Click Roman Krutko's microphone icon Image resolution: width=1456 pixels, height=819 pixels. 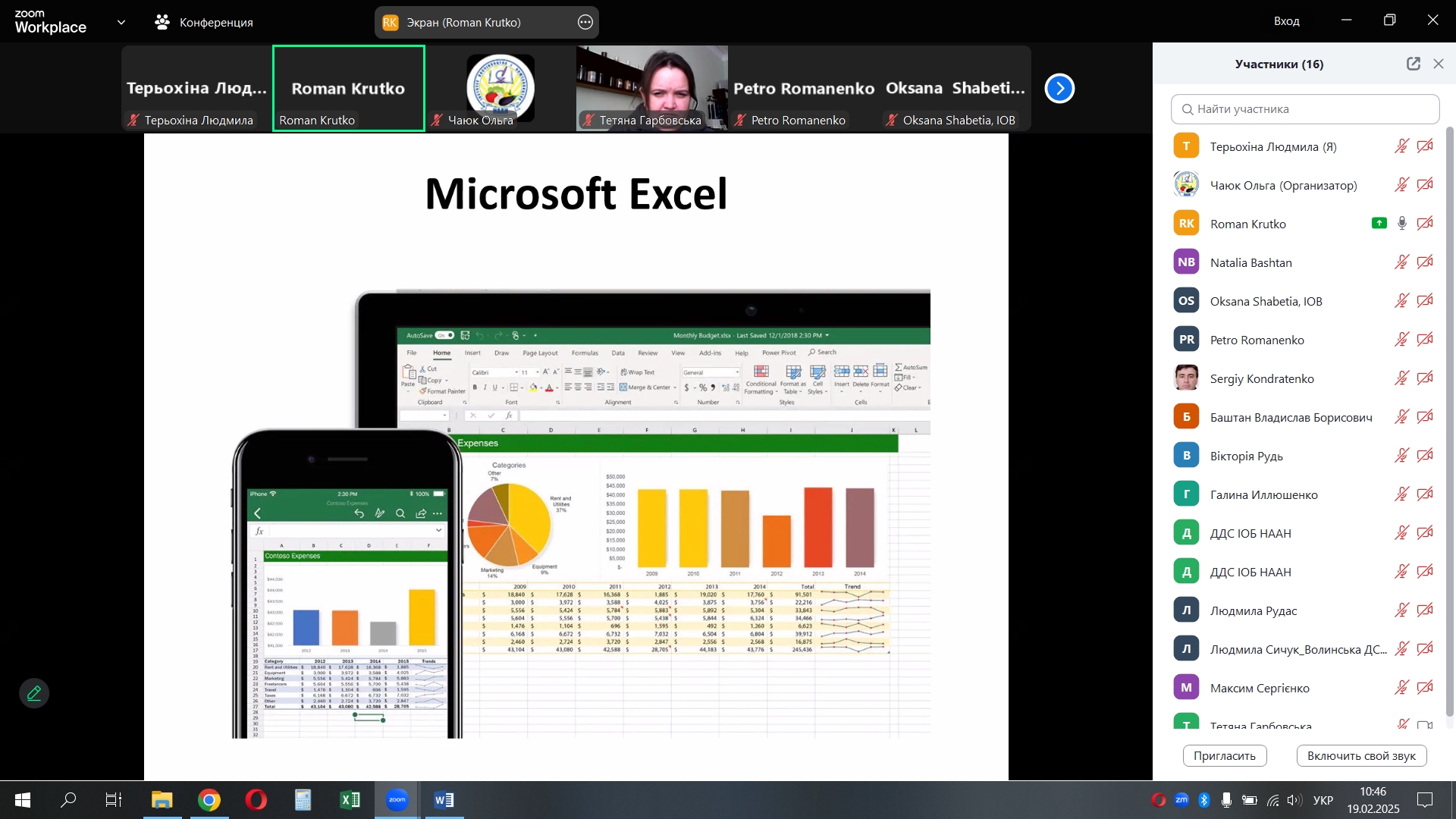(1402, 224)
